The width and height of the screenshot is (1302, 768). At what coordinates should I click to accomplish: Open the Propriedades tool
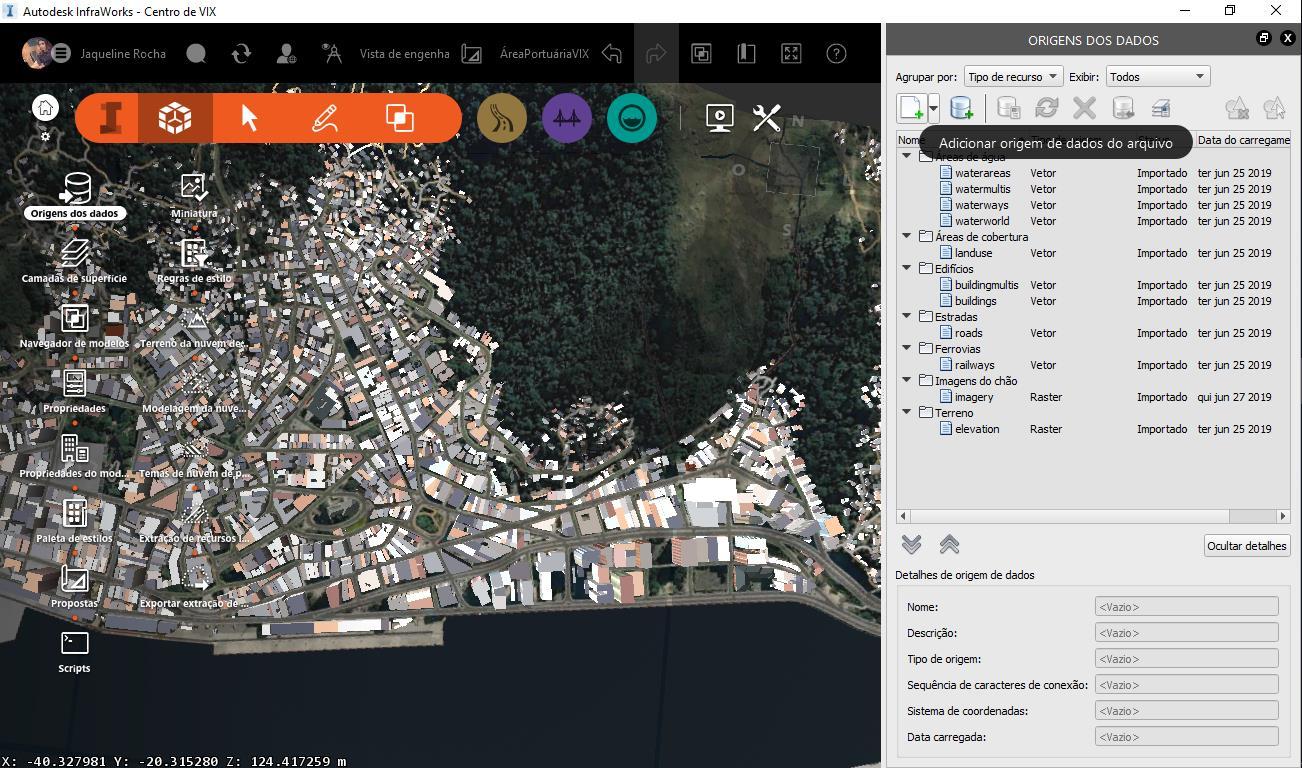[x=75, y=382]
